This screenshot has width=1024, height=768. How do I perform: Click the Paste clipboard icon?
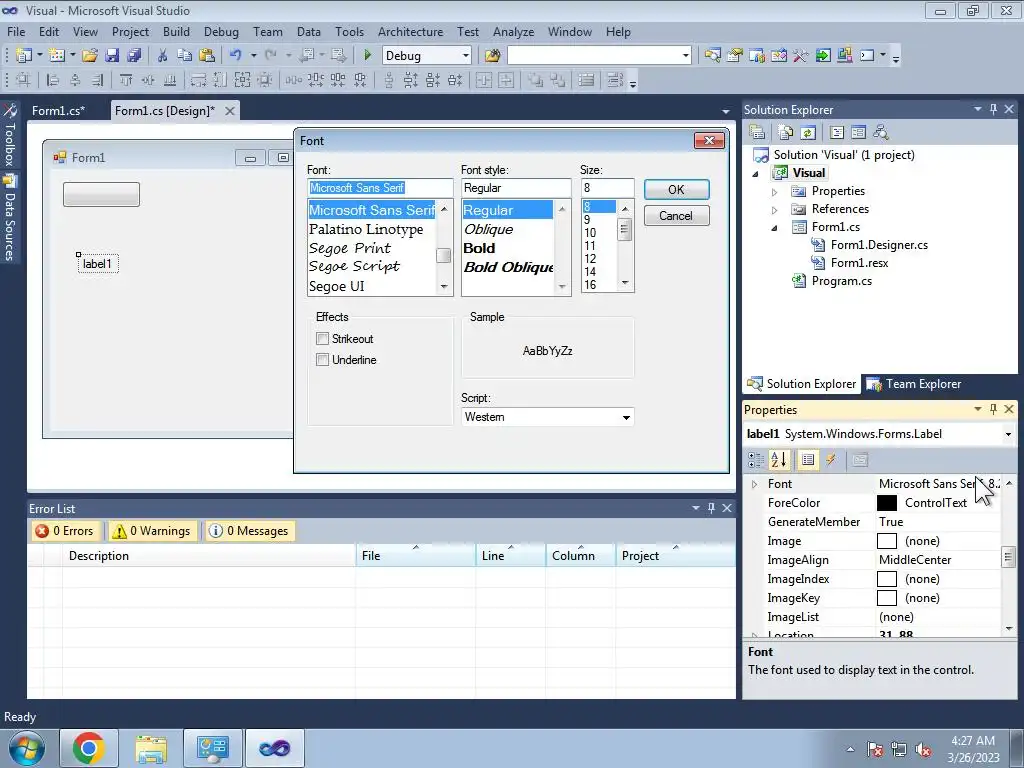tap(207, 56)
